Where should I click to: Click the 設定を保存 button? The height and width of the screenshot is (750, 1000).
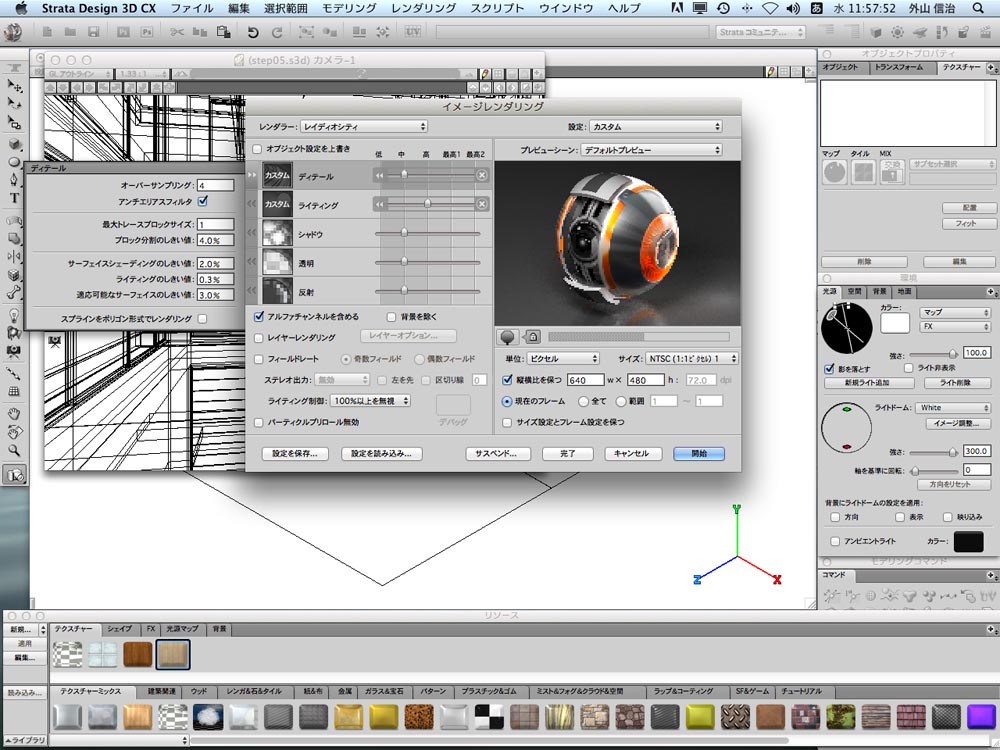point(295,453)
